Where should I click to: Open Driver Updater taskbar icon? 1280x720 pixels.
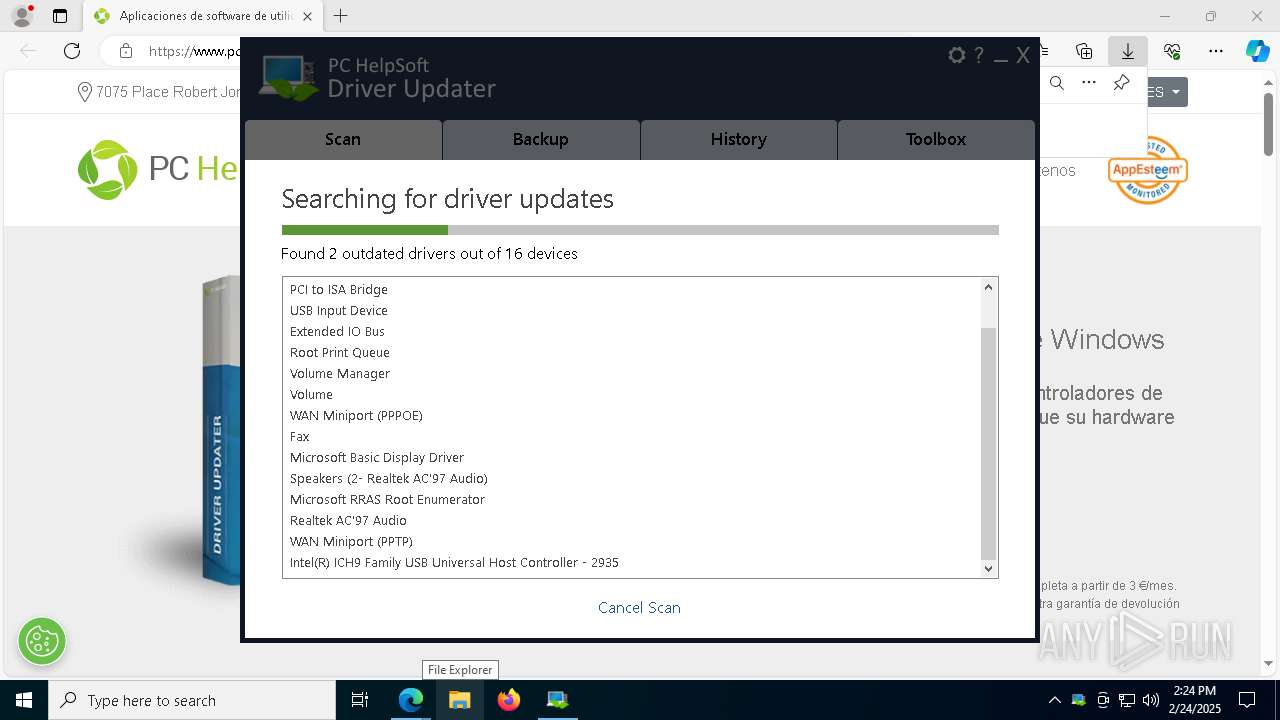click(x=558, y=700)
